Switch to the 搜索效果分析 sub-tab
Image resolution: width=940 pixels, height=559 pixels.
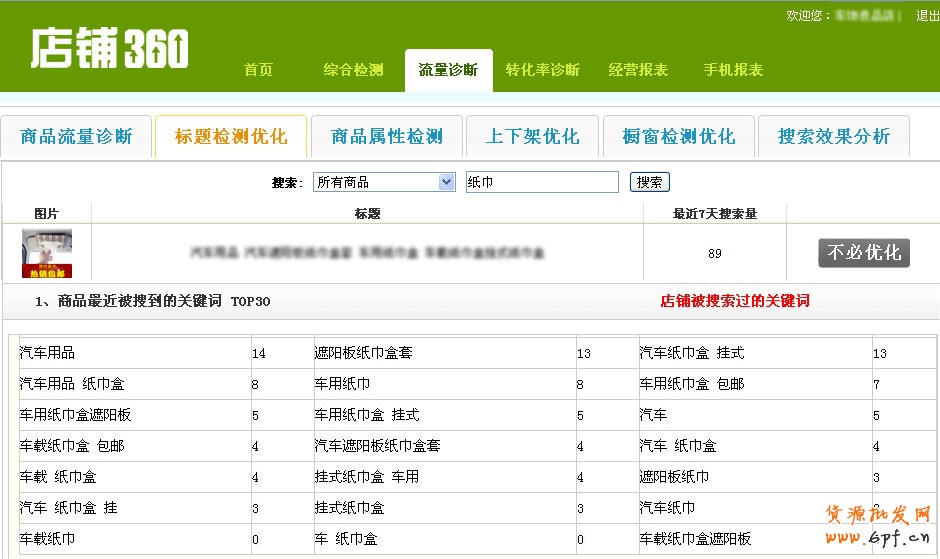point(833,137)
